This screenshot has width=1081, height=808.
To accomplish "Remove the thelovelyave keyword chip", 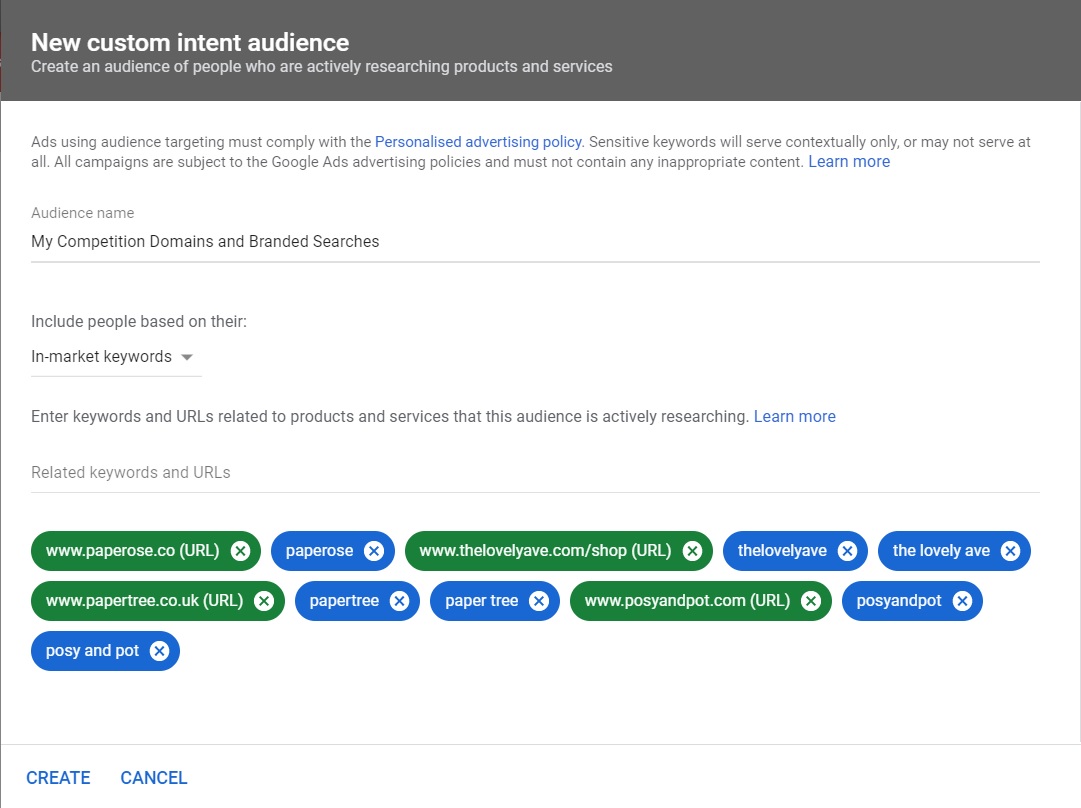I will pyautogui.click(x=847, y=551).
